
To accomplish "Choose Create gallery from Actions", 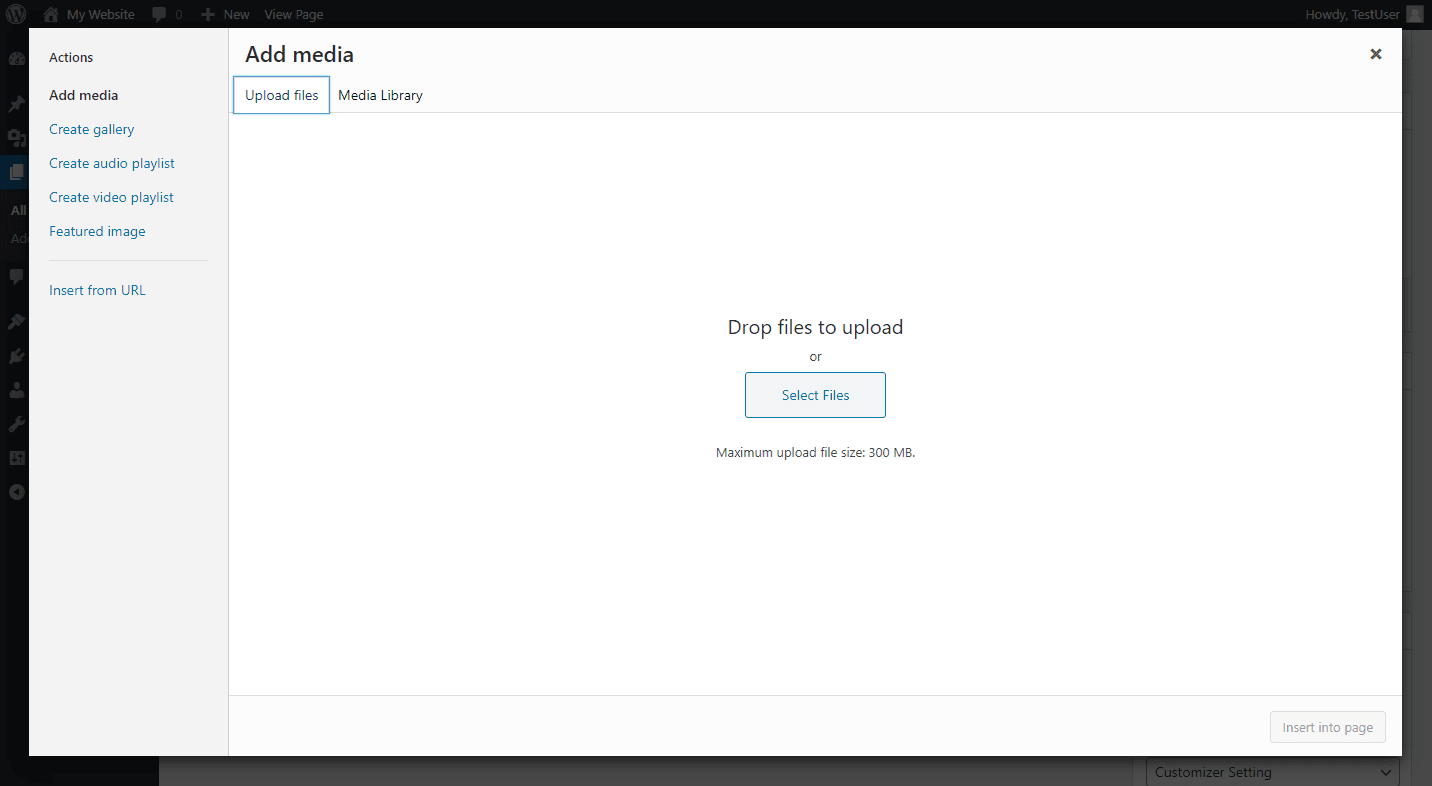I will coord(91,129).
